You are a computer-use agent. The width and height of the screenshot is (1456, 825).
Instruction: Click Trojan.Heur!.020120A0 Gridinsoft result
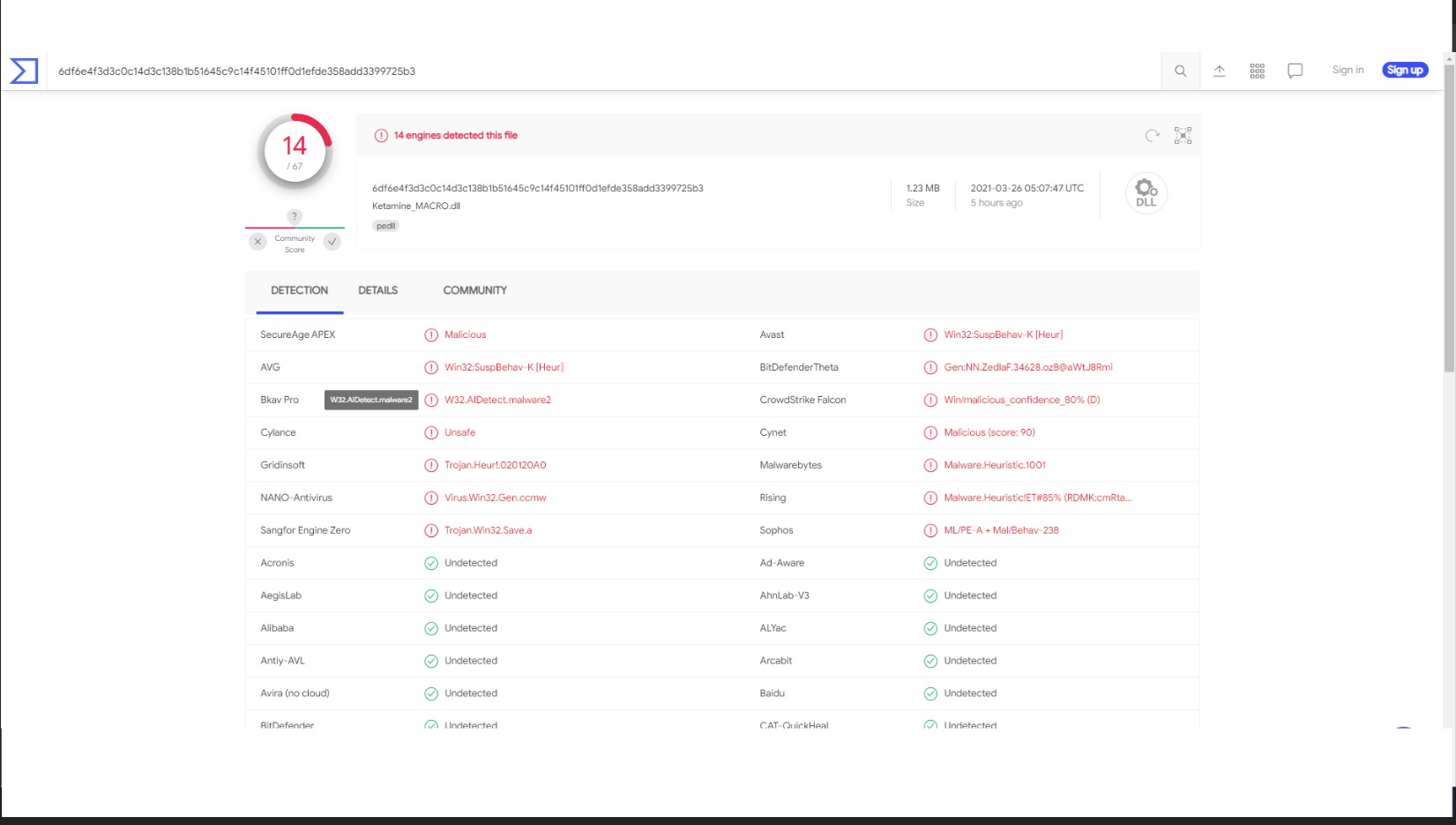(496, 465)
